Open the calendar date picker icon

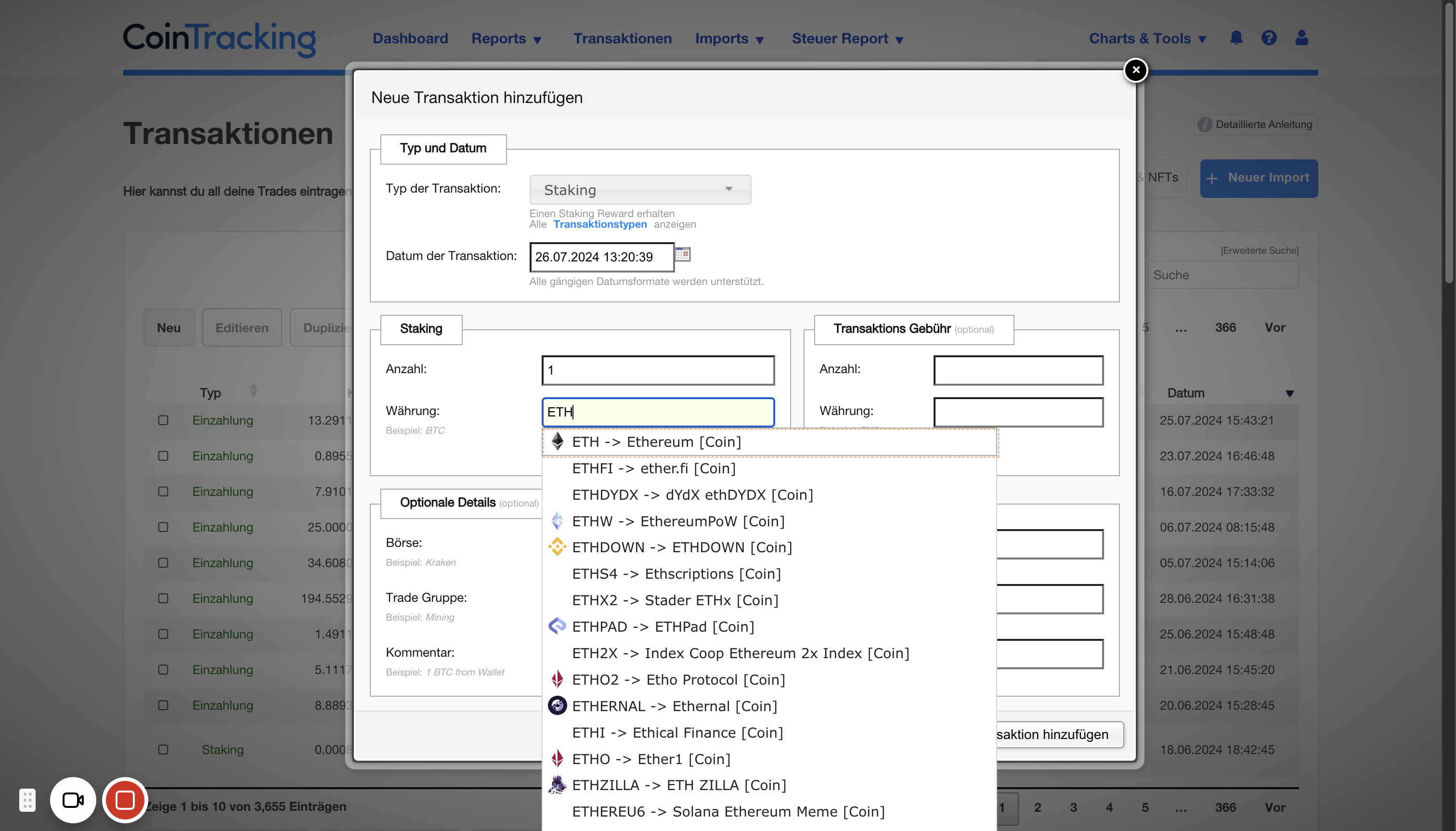(x=683, y=254)
